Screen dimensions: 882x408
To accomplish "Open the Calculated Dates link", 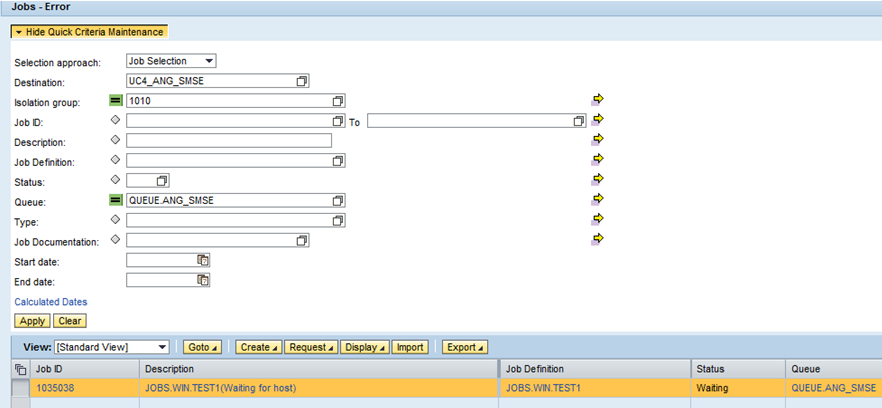I will click(50, 301).
